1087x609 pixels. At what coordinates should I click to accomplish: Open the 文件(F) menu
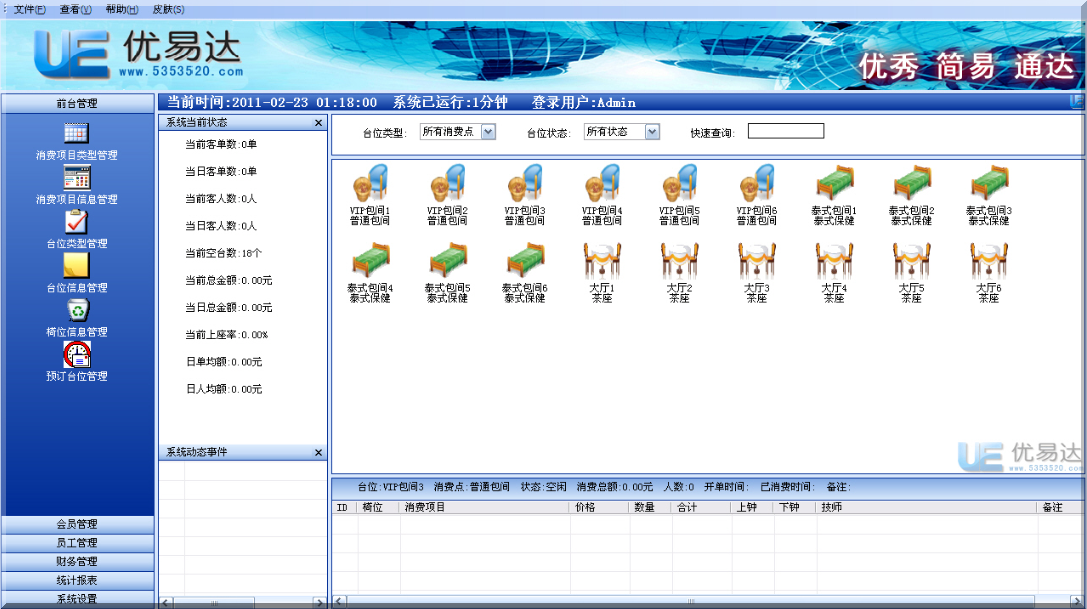point(30,9)
